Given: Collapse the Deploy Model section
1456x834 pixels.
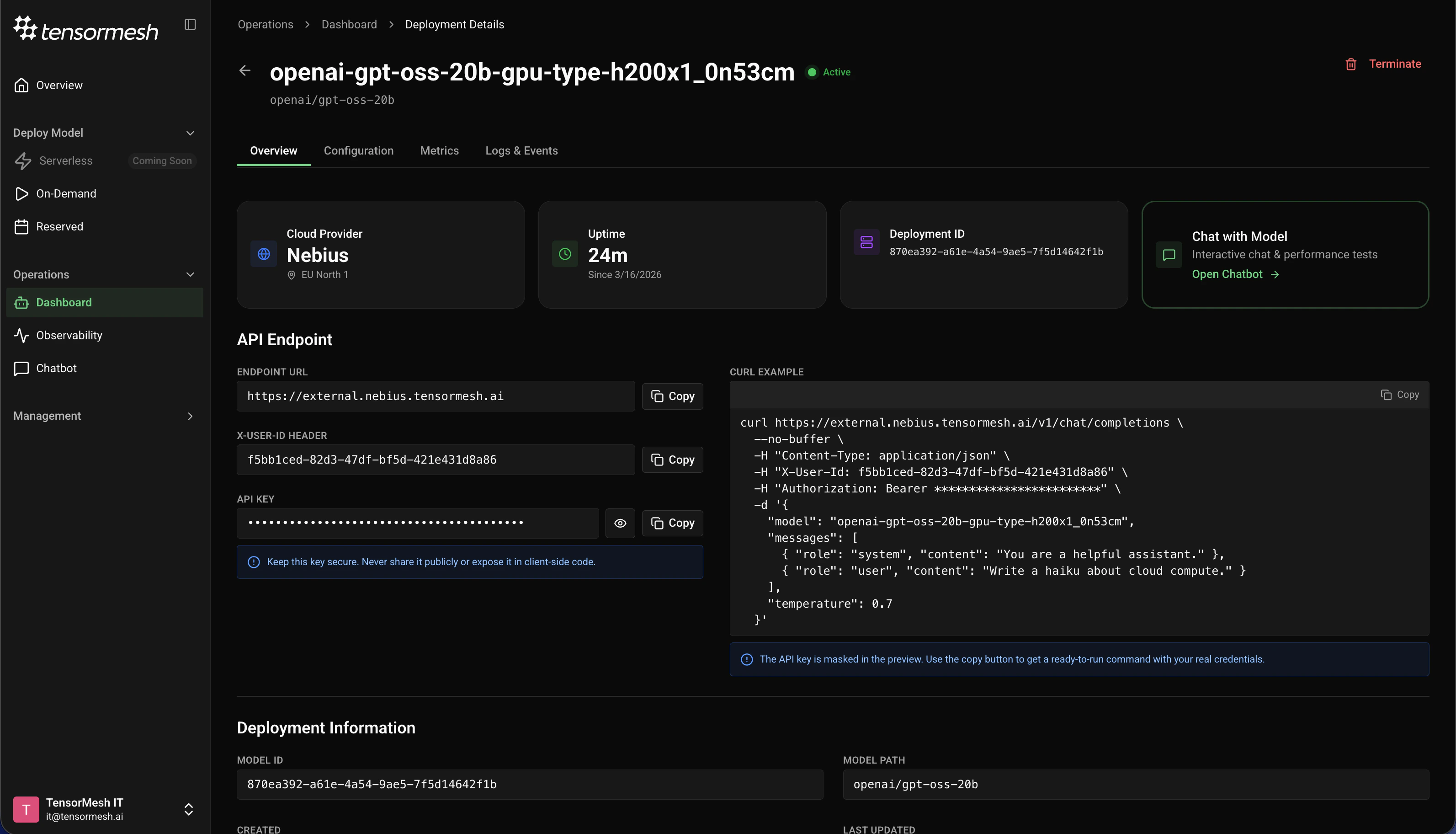Looking at the screenshot, I should [x=190, y=133].
